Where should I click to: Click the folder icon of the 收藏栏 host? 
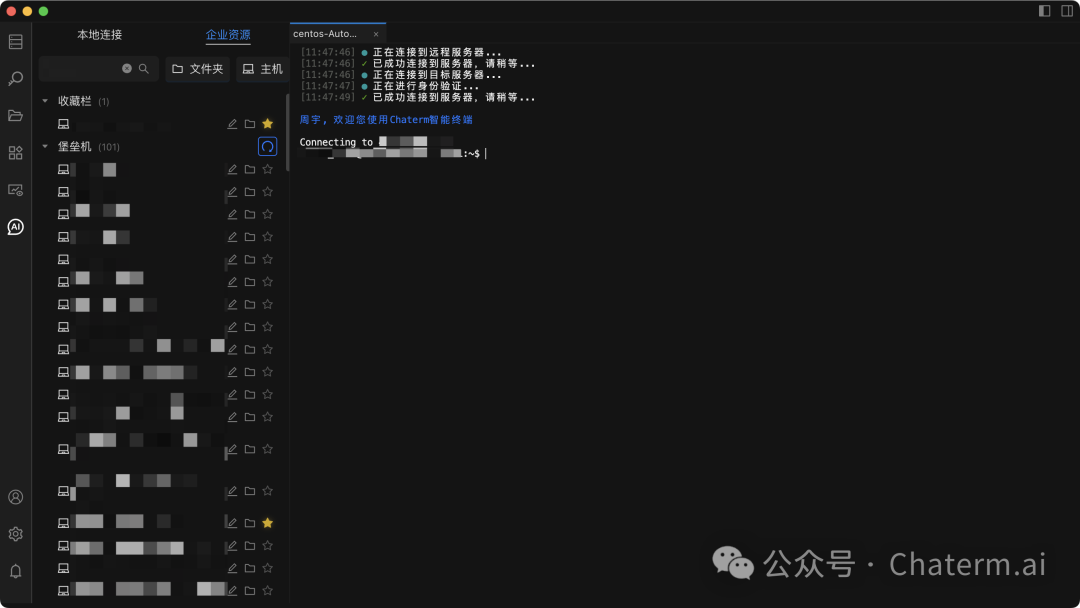(x=250, y=124)
